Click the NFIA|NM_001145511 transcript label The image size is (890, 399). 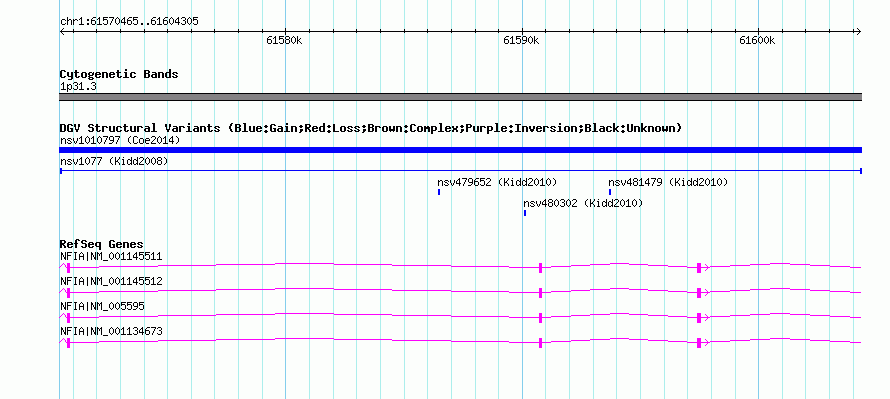pos(111,257)
